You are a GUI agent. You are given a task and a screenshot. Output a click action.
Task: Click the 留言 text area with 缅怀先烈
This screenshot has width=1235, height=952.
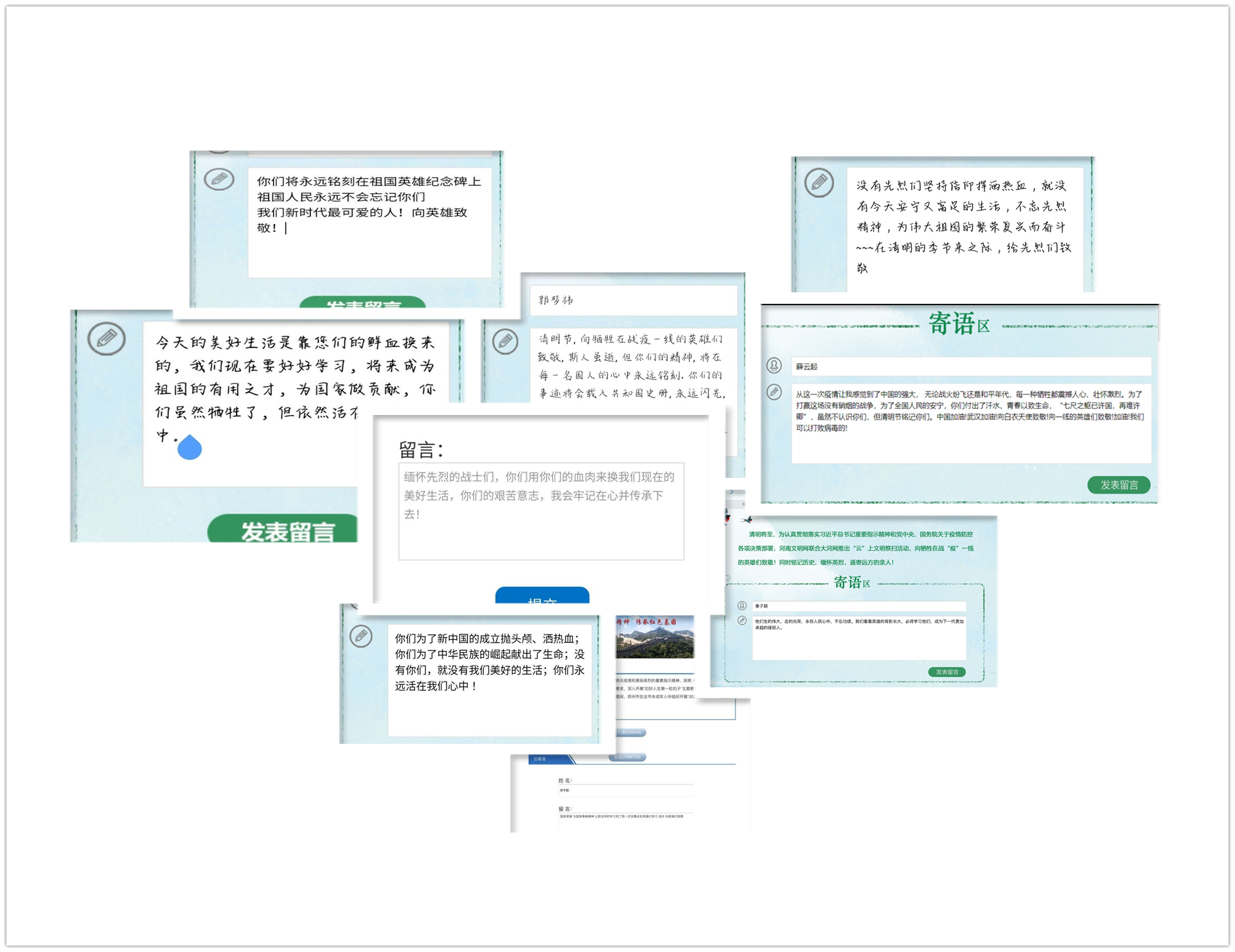point(541,511)
